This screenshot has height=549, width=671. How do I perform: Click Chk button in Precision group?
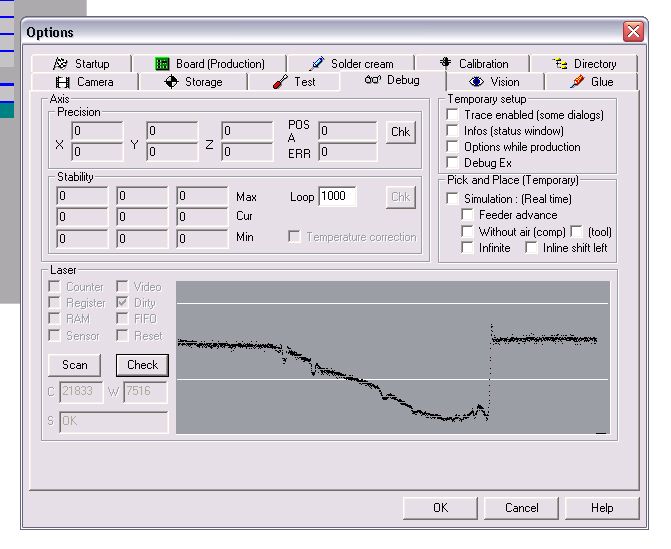400,132
